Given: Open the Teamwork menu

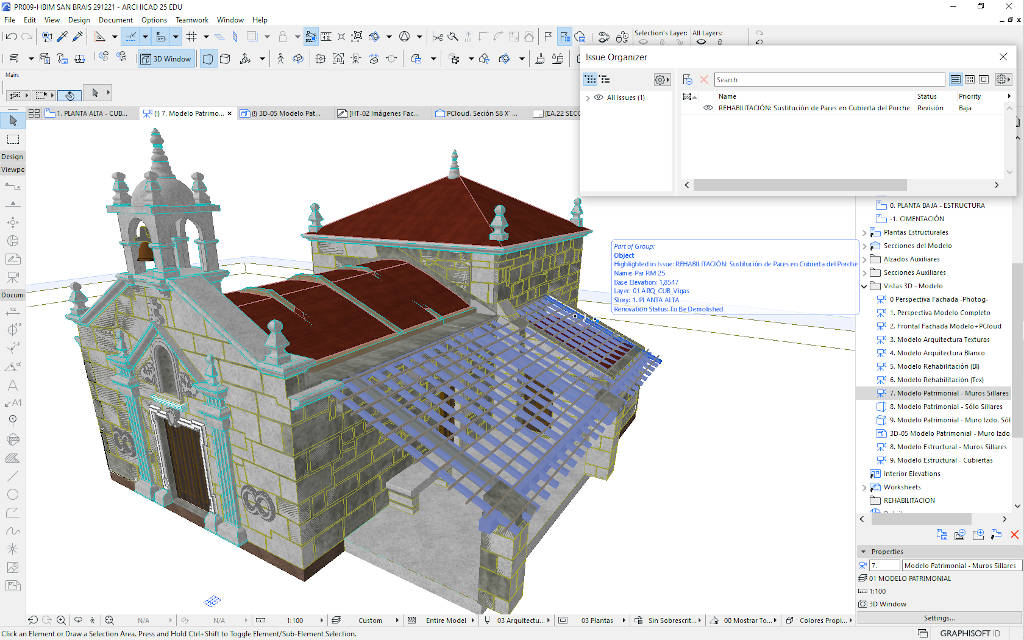Looking at the screenshot, I should 192,20.
